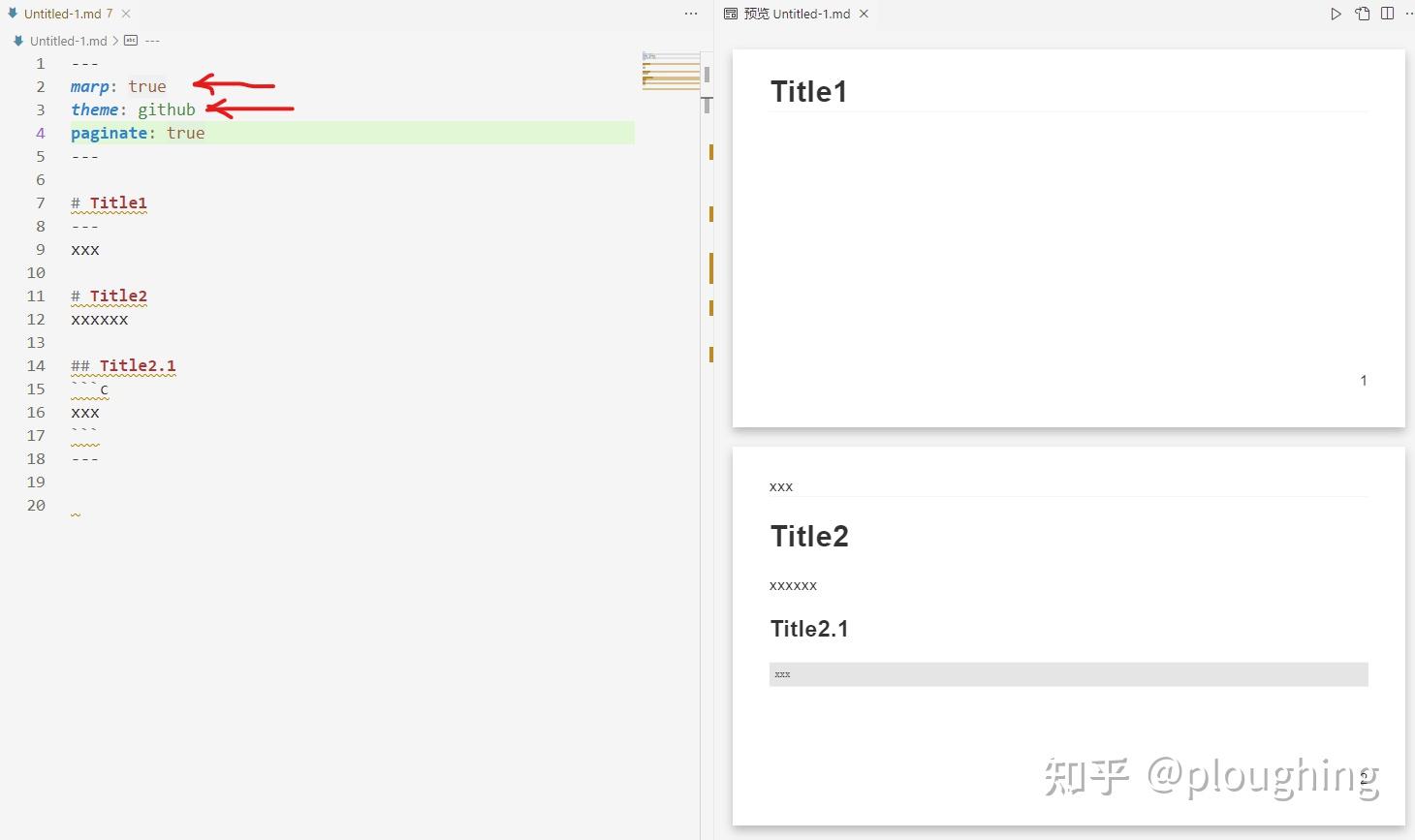
Task: Open more actions ellipsis above the editor
Action: (x=690, y=14)
